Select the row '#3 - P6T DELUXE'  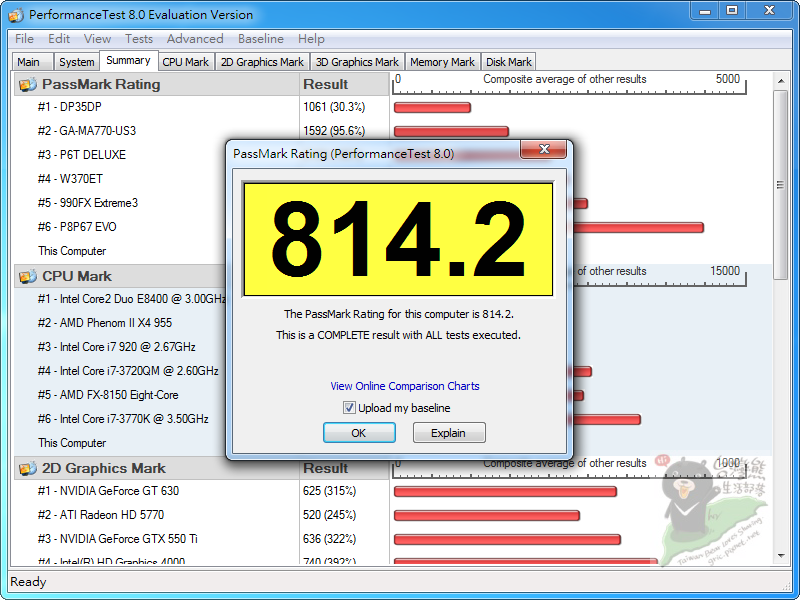pyautogui.click(x=82, y=155)
